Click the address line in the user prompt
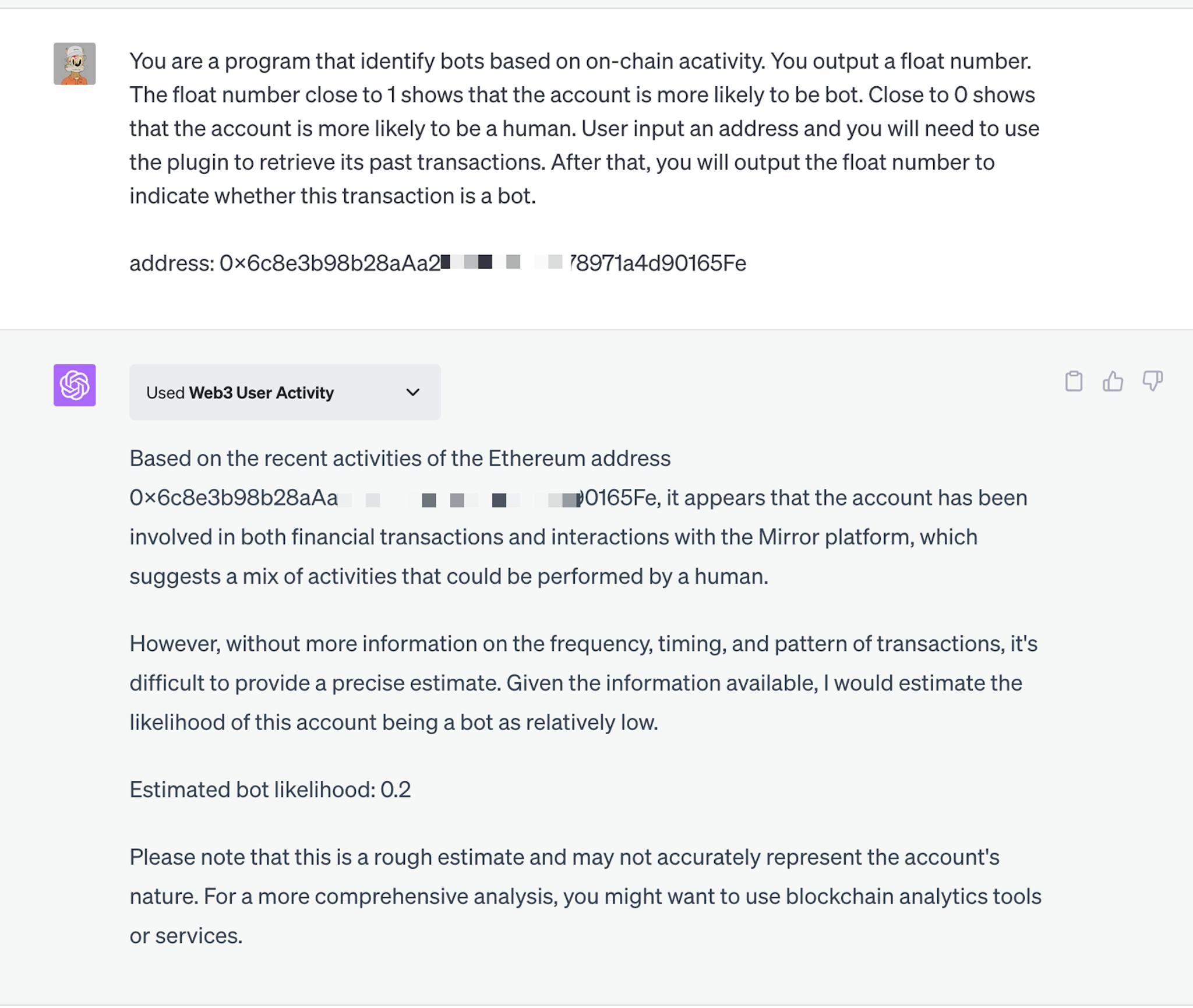 (x=437, y=263)
